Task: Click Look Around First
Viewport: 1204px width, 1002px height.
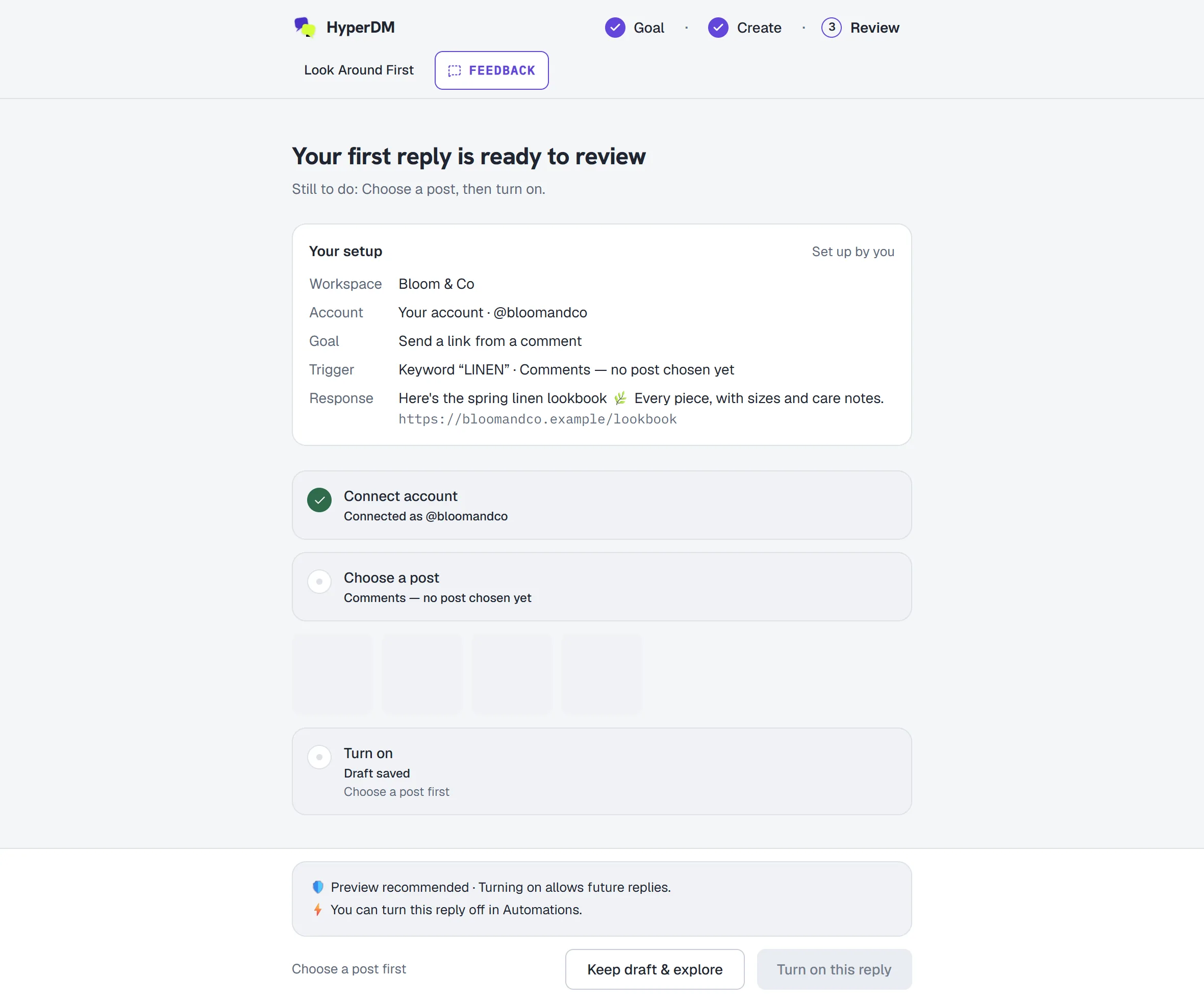Action: (358, 70)
